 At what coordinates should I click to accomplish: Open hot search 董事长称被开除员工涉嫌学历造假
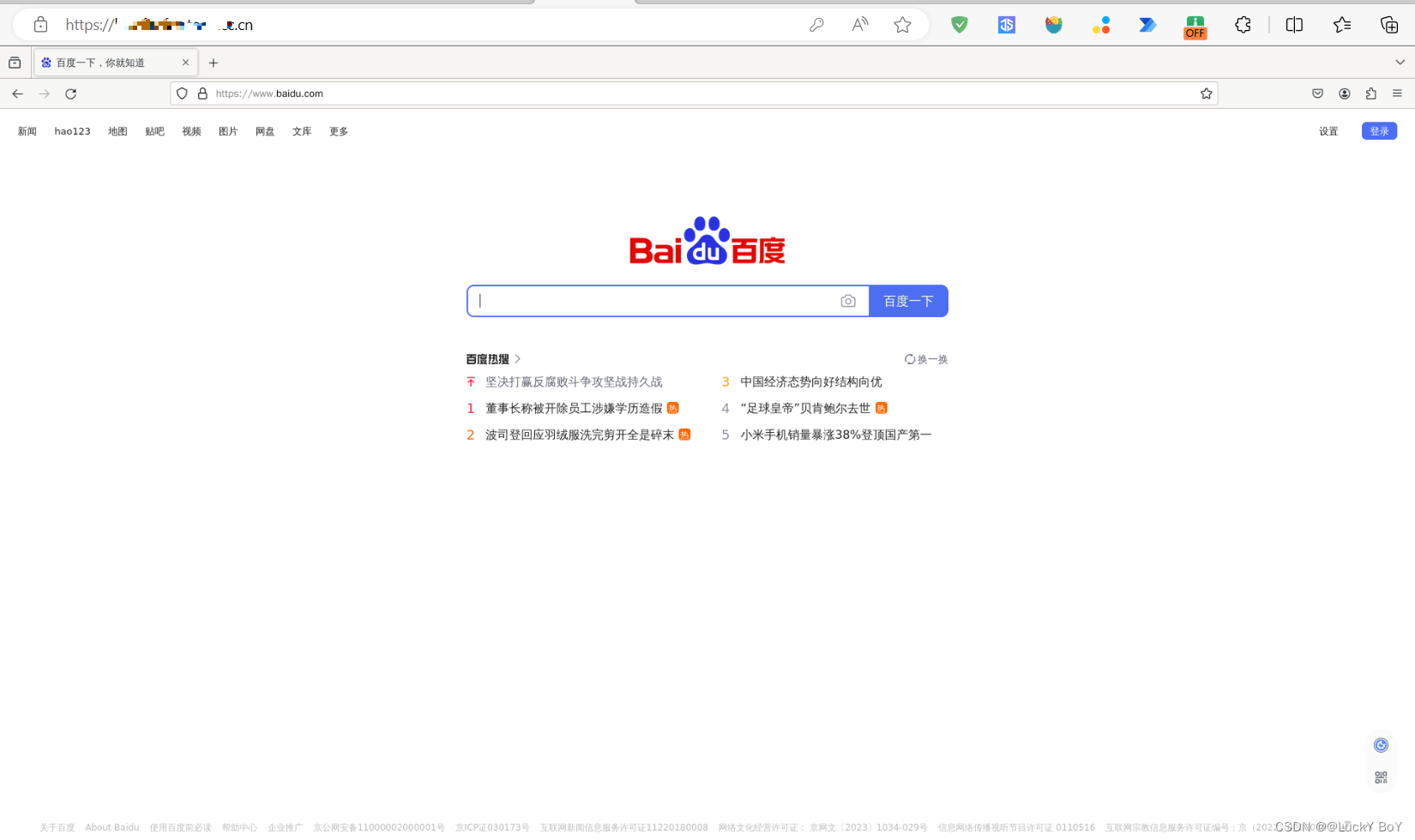[574, 409]
